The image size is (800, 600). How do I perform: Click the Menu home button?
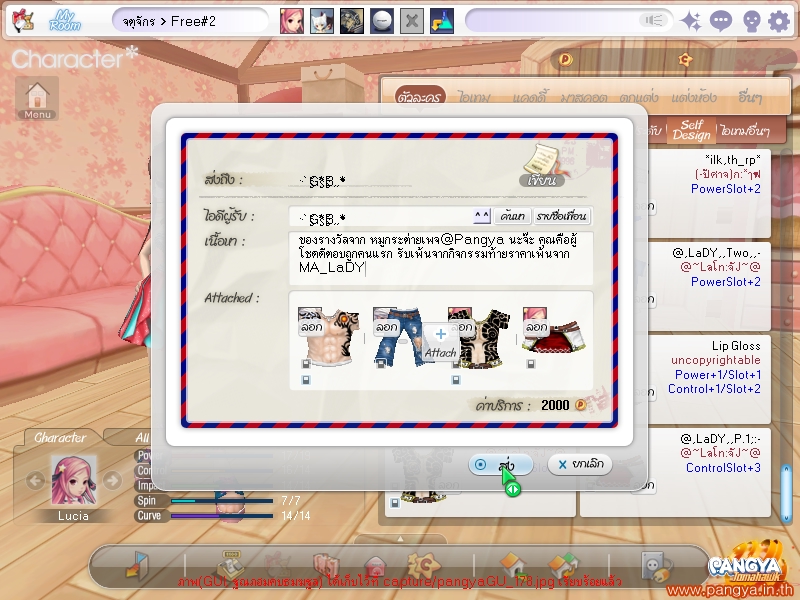click(x=37, y=98)
